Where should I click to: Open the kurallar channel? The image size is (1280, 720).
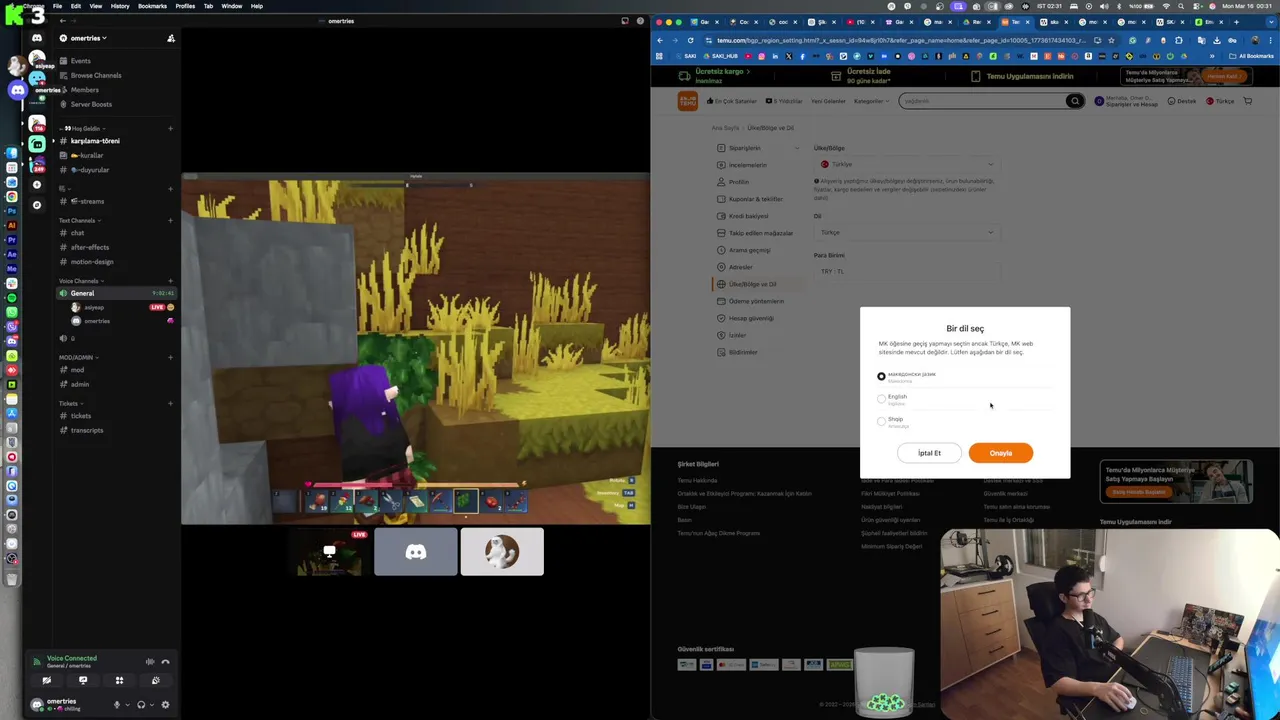[x=86, y=155]
